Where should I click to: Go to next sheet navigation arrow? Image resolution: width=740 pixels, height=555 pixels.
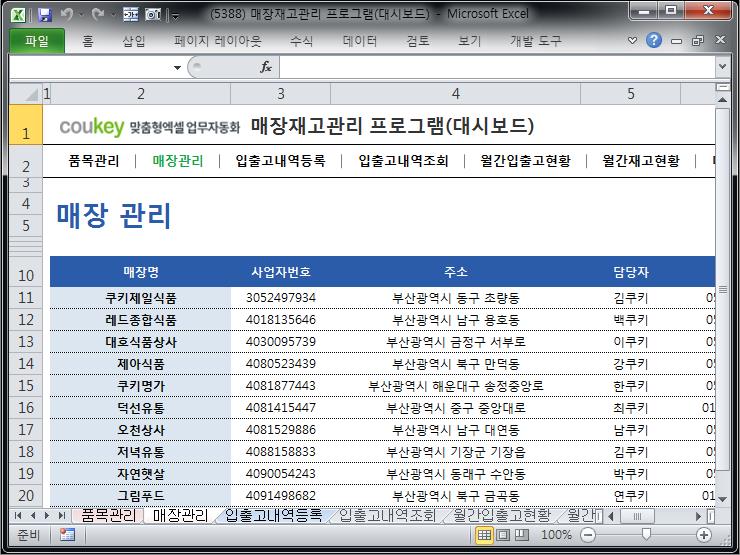[47, 516]
